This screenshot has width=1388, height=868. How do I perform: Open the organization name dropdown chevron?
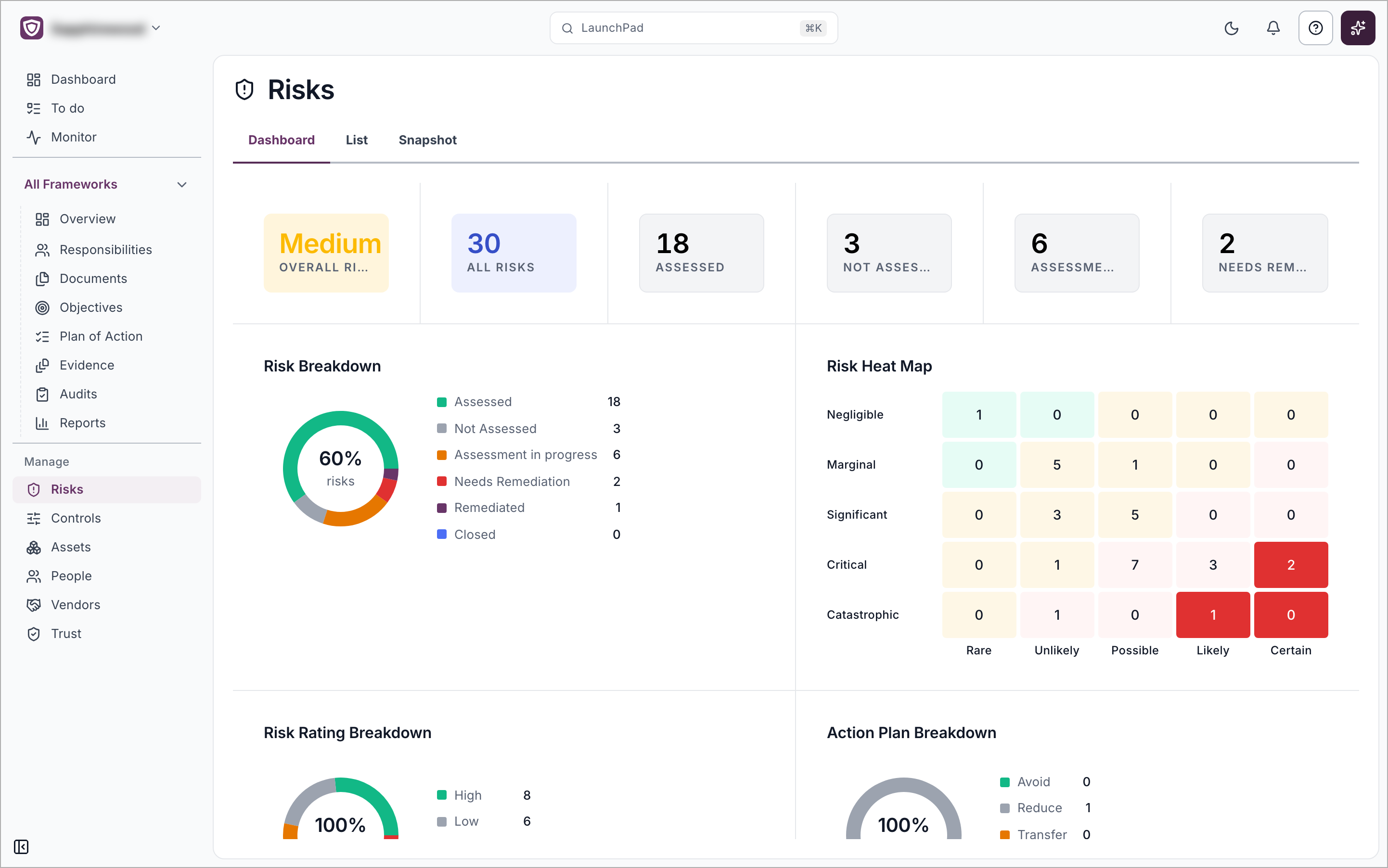click(x=155, y=28)
